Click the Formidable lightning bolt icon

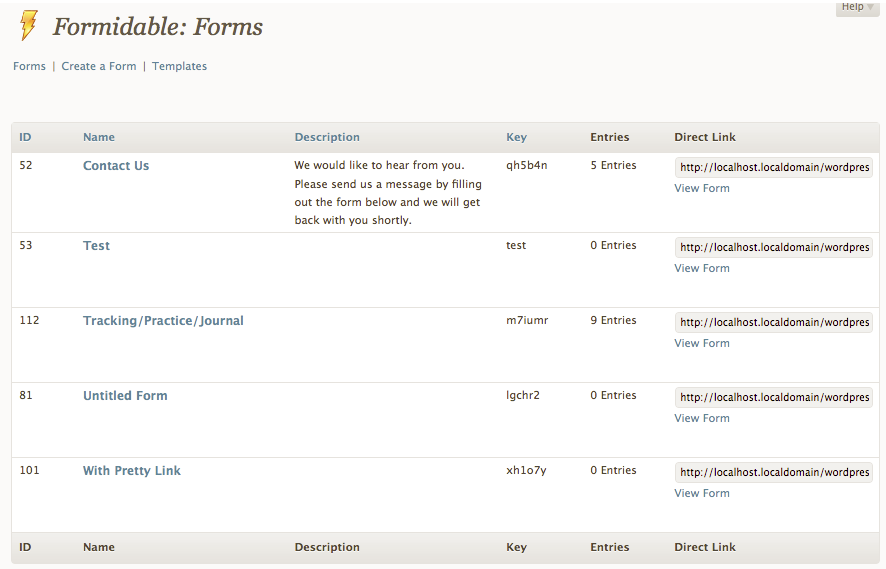coord(29,25)
